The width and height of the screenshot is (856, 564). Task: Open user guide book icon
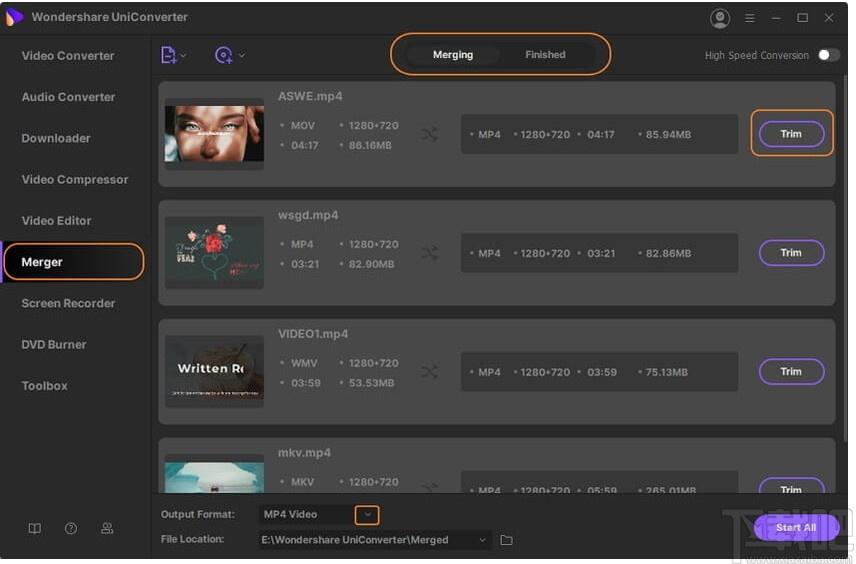click(x=34, y=529)
